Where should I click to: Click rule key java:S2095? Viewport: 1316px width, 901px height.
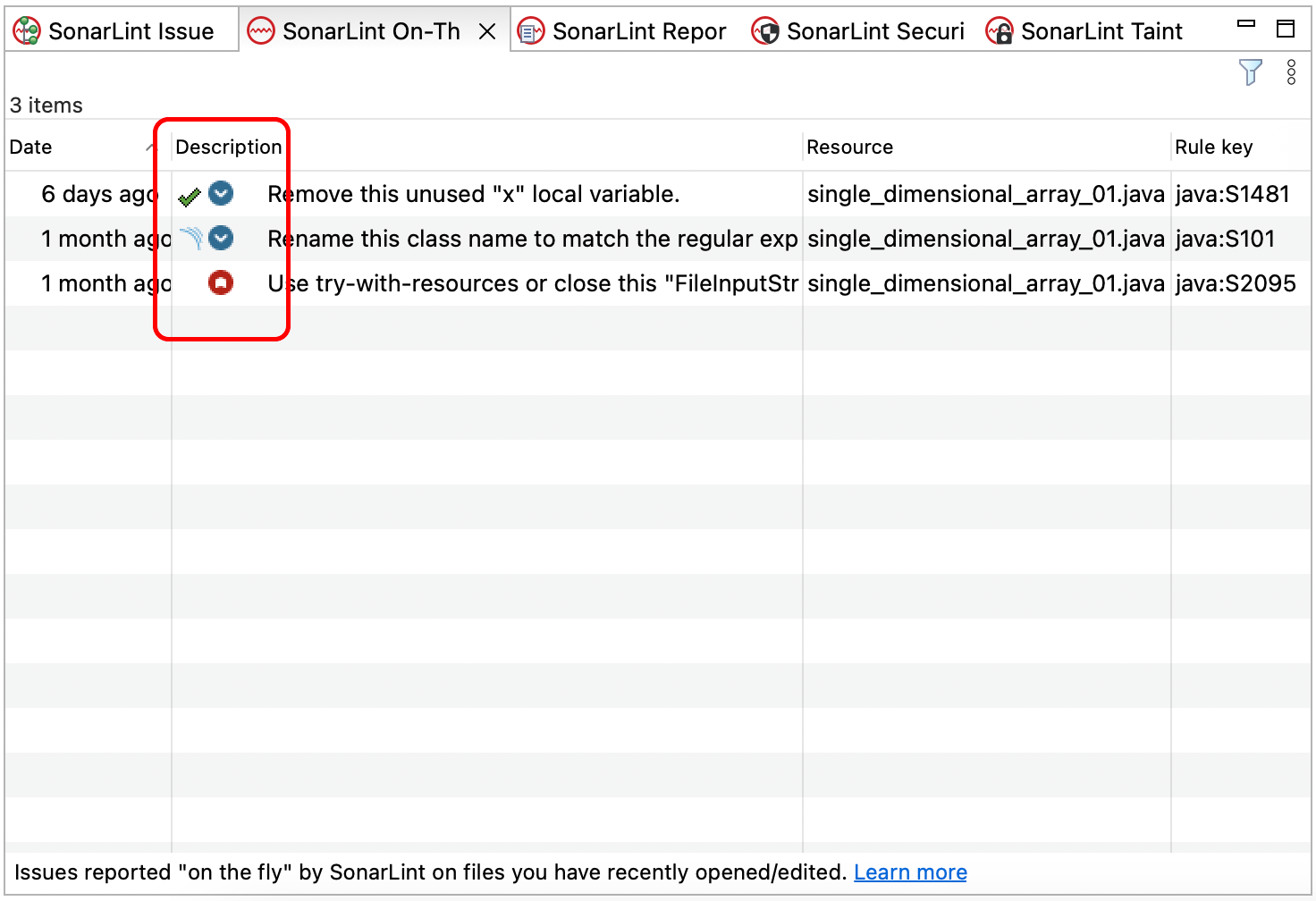point(1236,283)
